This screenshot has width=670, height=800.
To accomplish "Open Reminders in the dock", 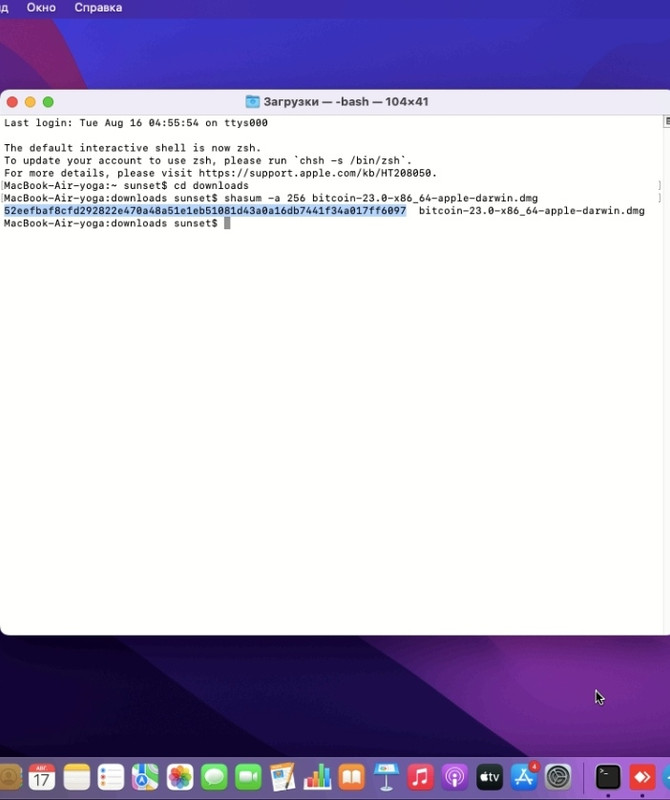I will (111, 777).
